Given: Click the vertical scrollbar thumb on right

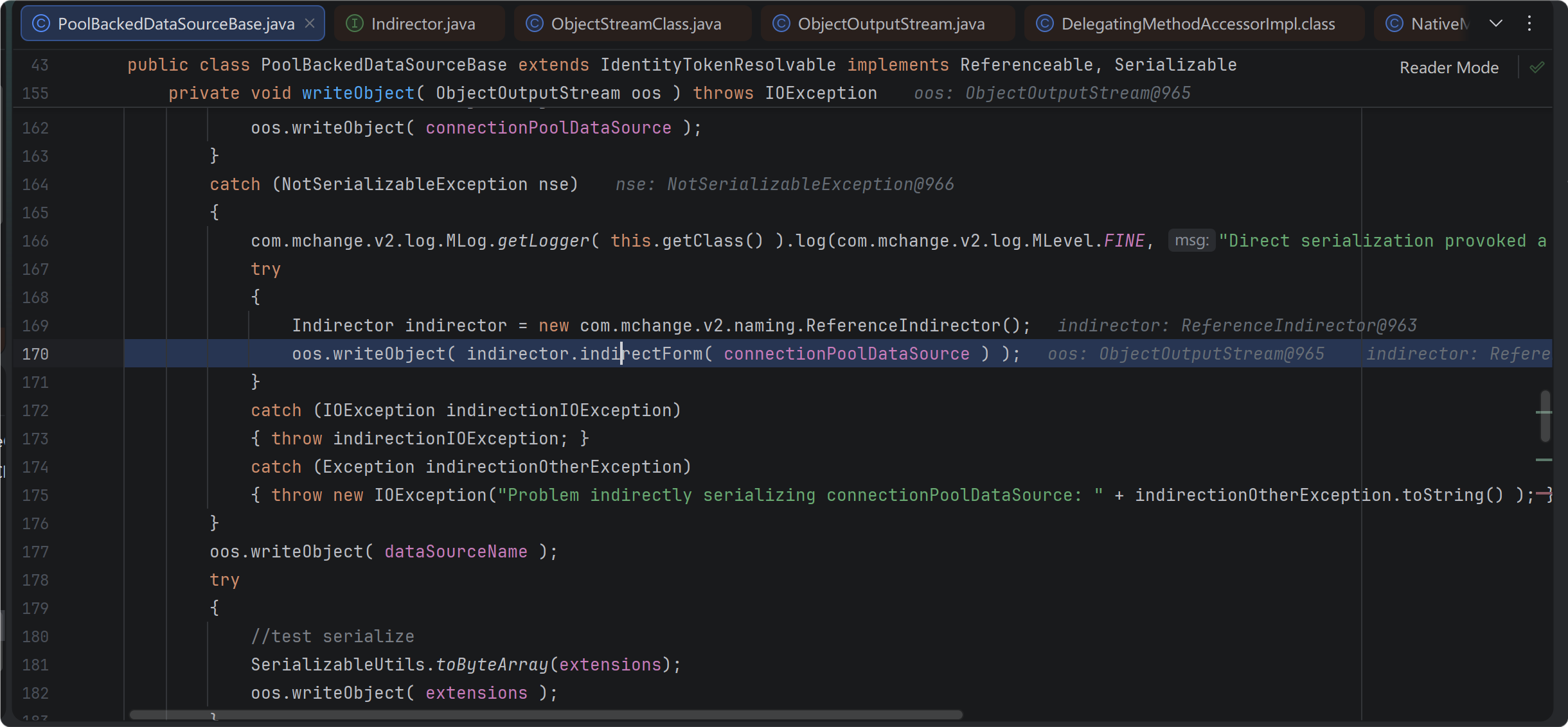Looking at the screenshot, I should click(x=1545, y=416).
